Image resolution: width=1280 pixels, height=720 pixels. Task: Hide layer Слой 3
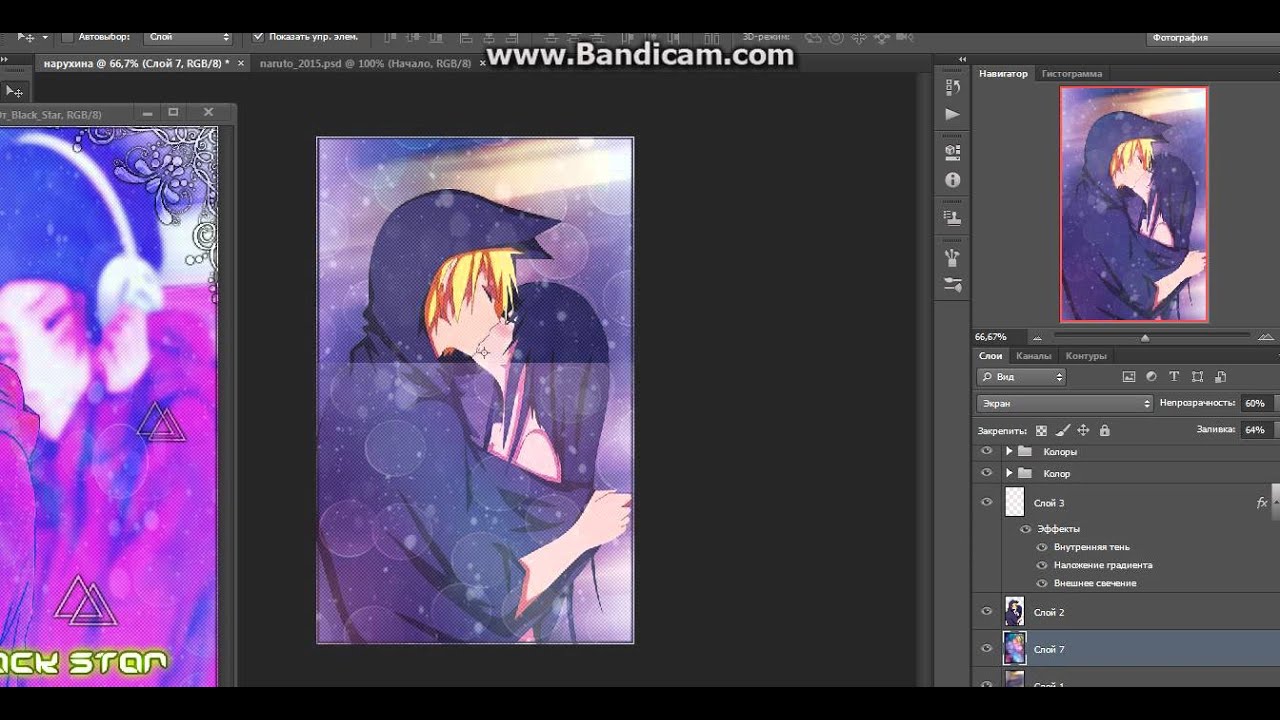pyautogui.click(x=987, y=502)
